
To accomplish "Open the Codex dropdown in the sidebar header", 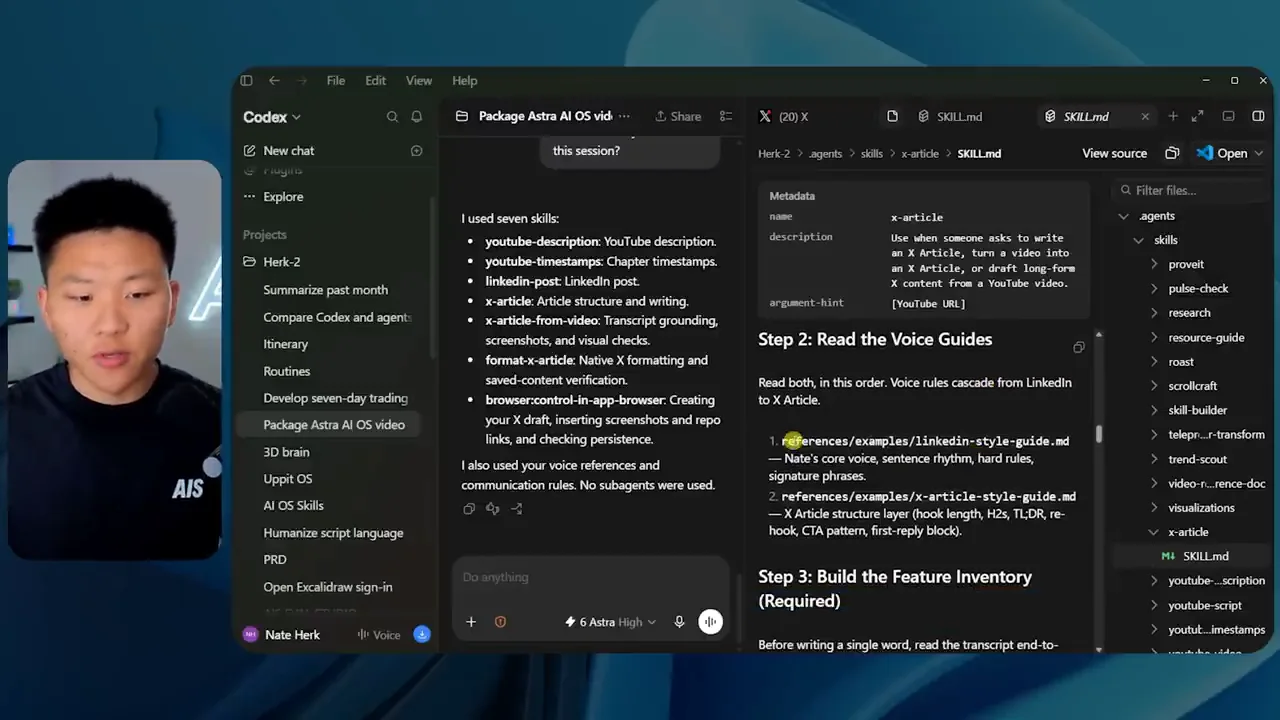I will [272, 117].
